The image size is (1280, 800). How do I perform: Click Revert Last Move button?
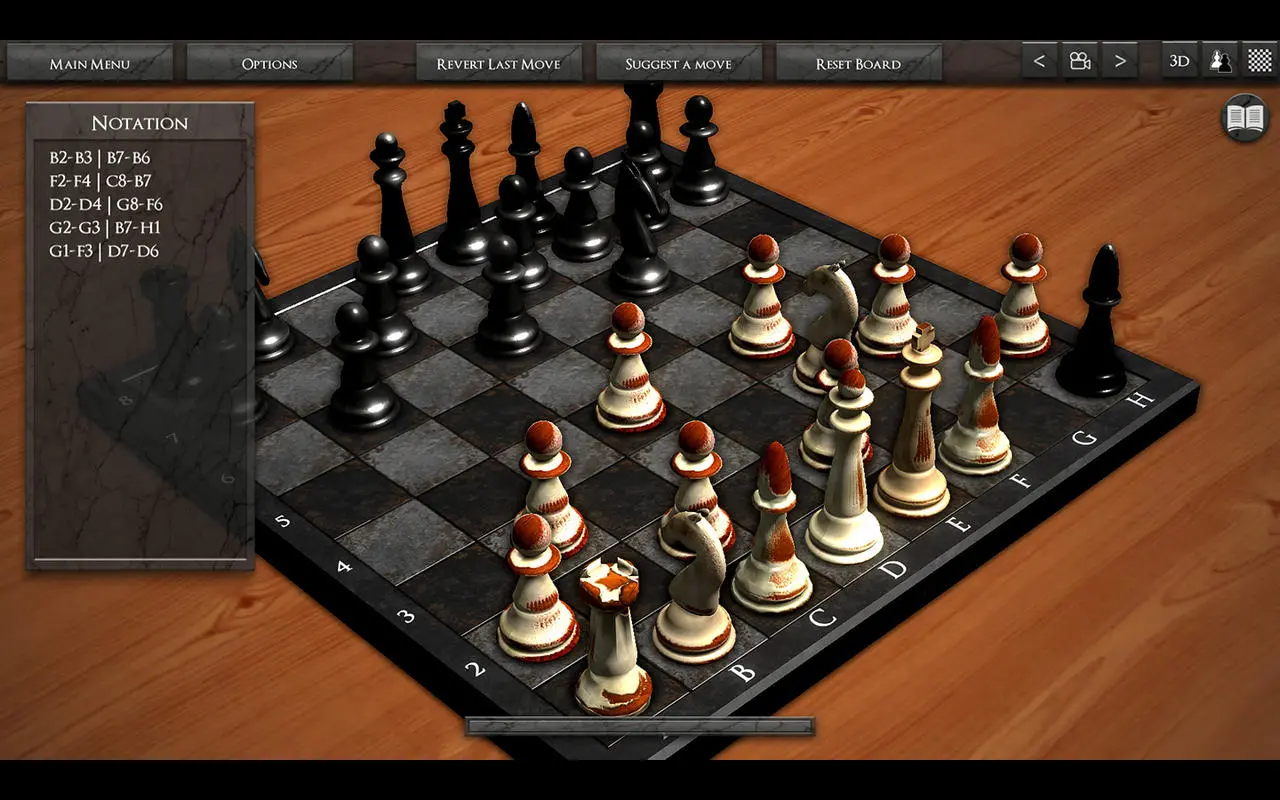tap(499, 62)
